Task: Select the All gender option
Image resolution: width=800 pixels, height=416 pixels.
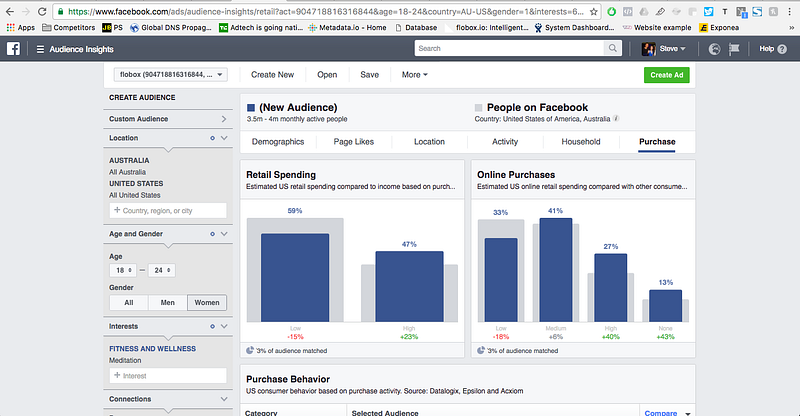Action: coord(129,303)
